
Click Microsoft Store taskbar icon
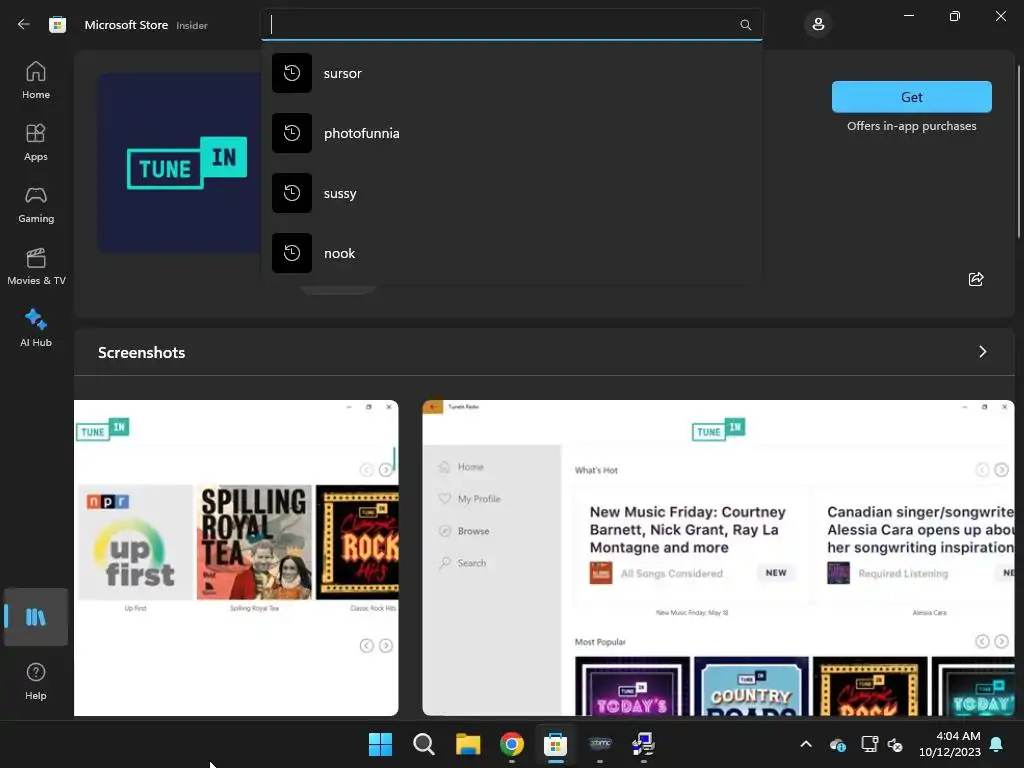[556, 744]
